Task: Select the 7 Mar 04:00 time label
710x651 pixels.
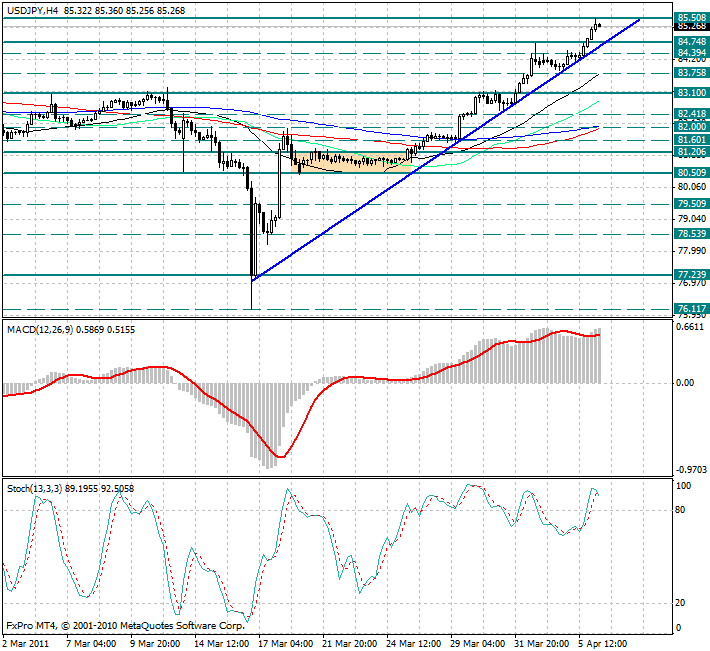Action: 91,644
